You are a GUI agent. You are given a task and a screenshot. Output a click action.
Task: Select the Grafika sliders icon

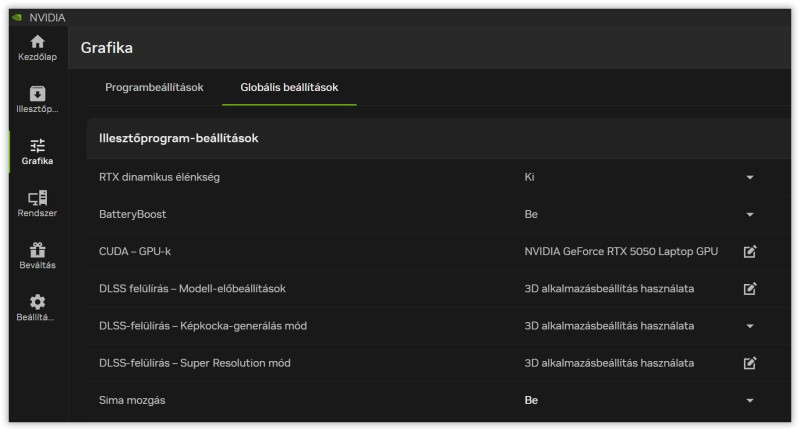38,145
